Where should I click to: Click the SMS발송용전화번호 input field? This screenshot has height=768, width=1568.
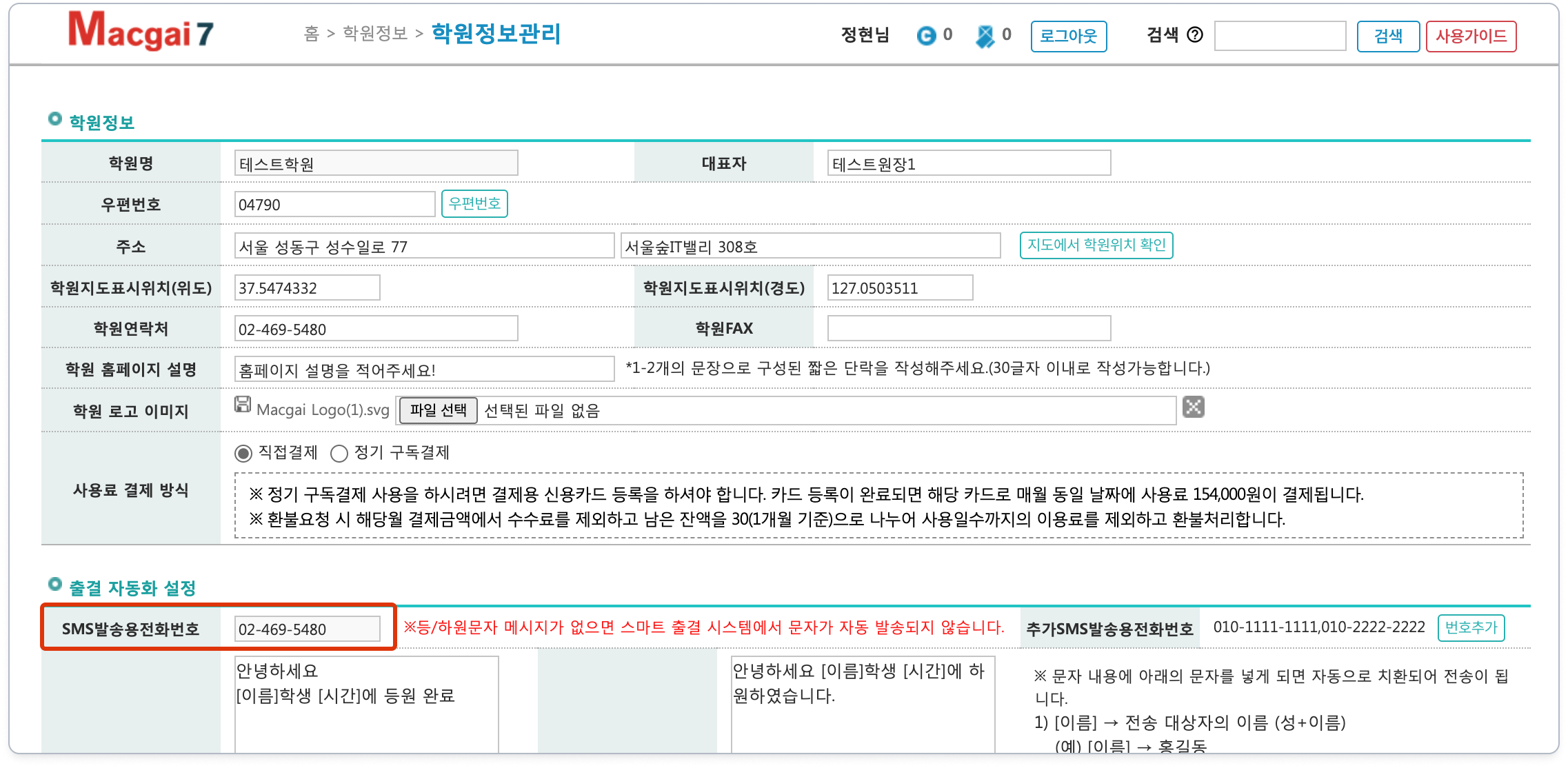coord(307,629)
